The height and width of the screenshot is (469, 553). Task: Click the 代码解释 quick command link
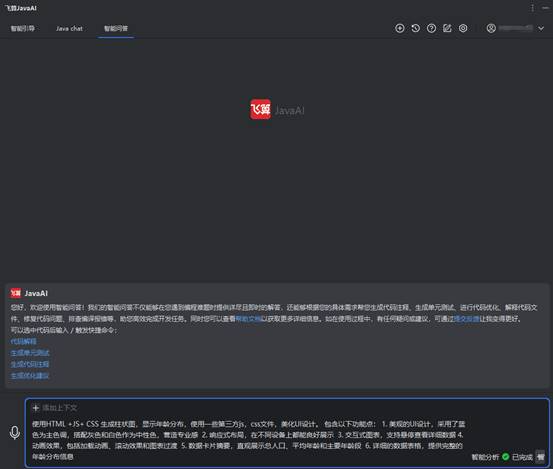click(x=23, y=341)
